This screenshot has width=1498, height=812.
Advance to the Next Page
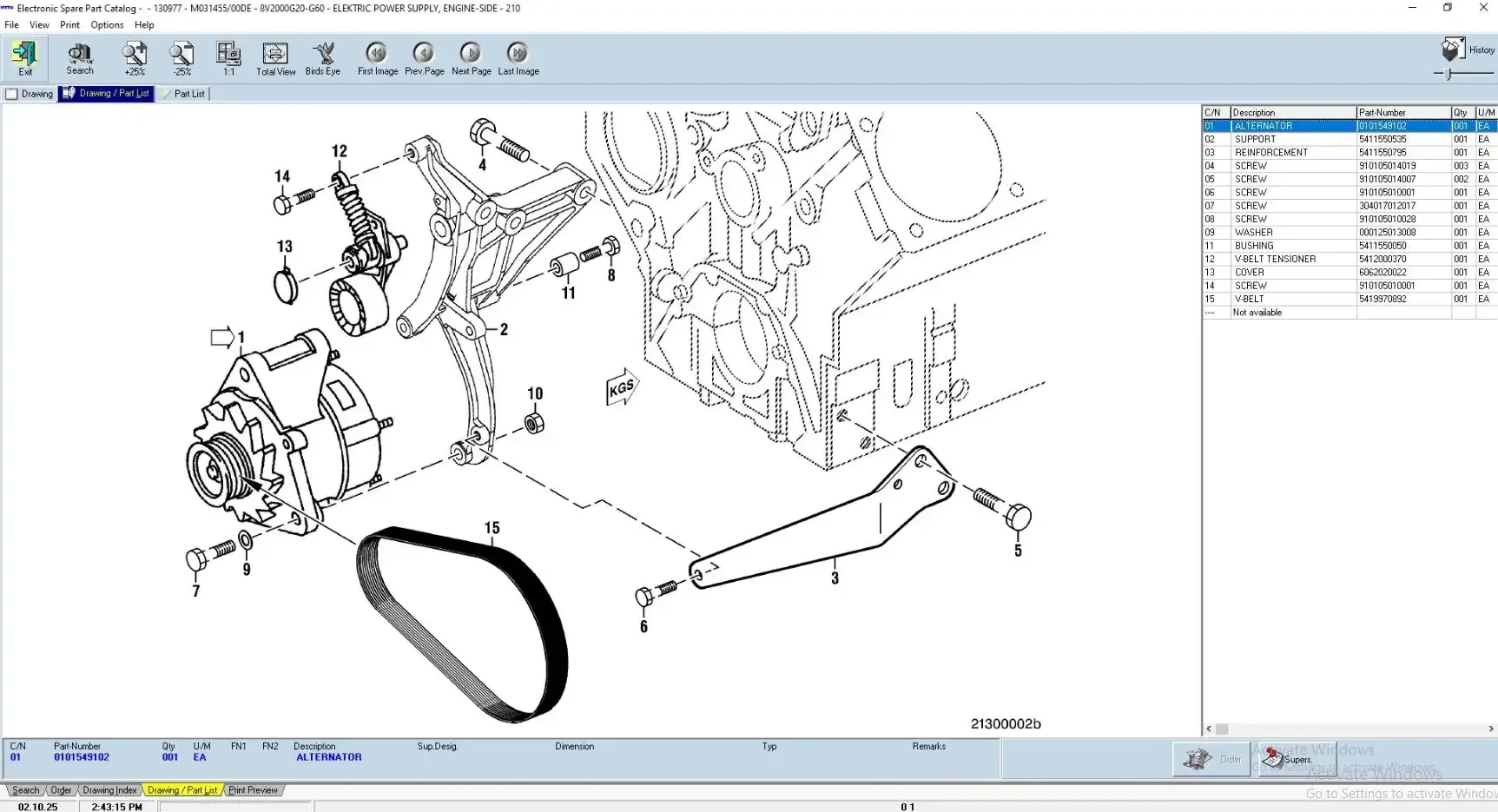(471, 57)
